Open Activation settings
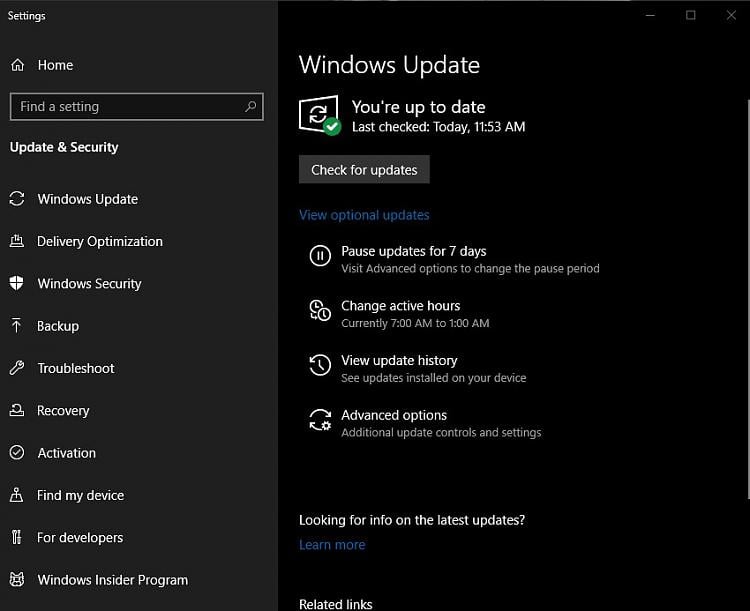 click(66, 453)
